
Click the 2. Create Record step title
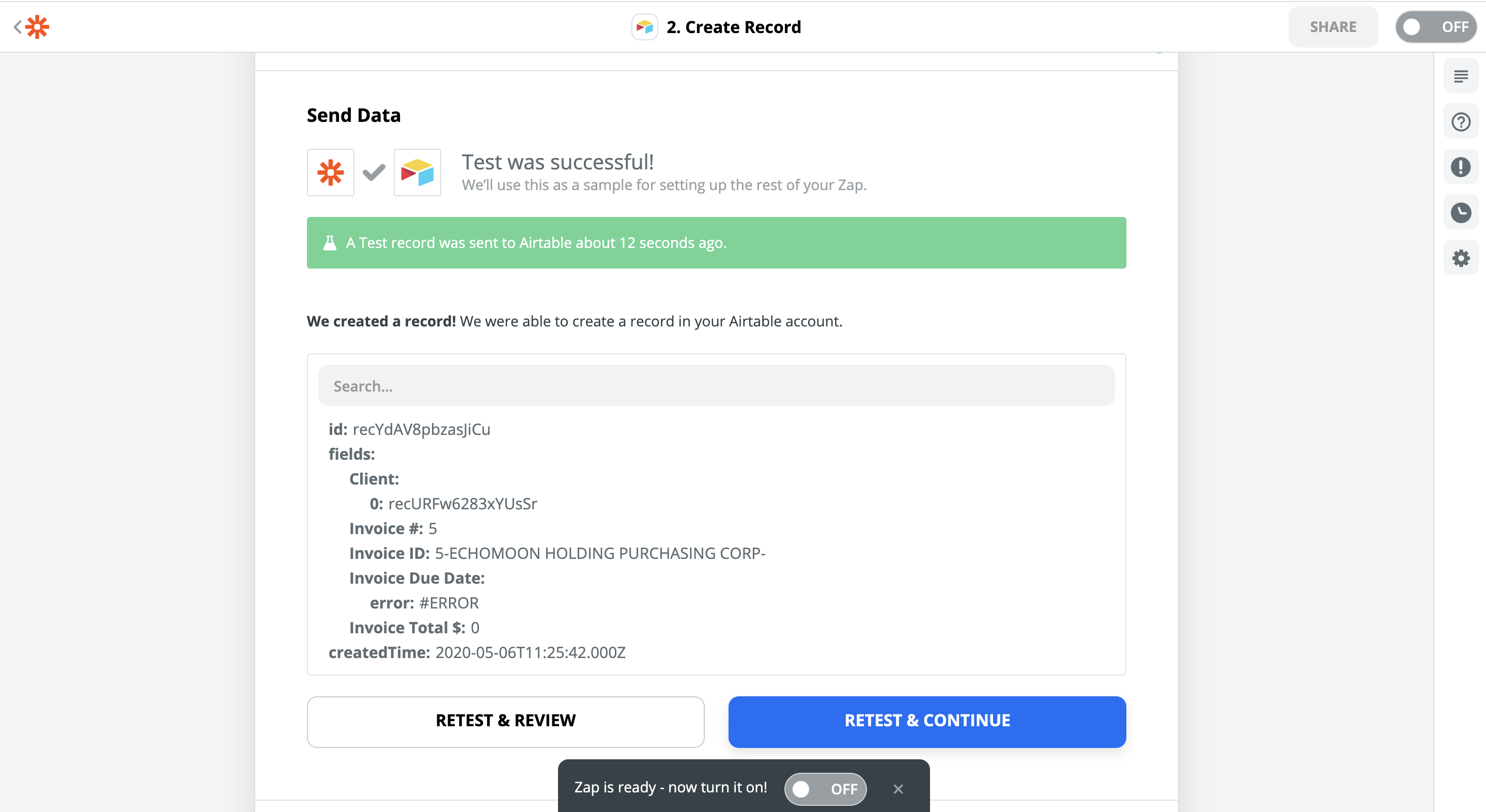pos(733,27)
